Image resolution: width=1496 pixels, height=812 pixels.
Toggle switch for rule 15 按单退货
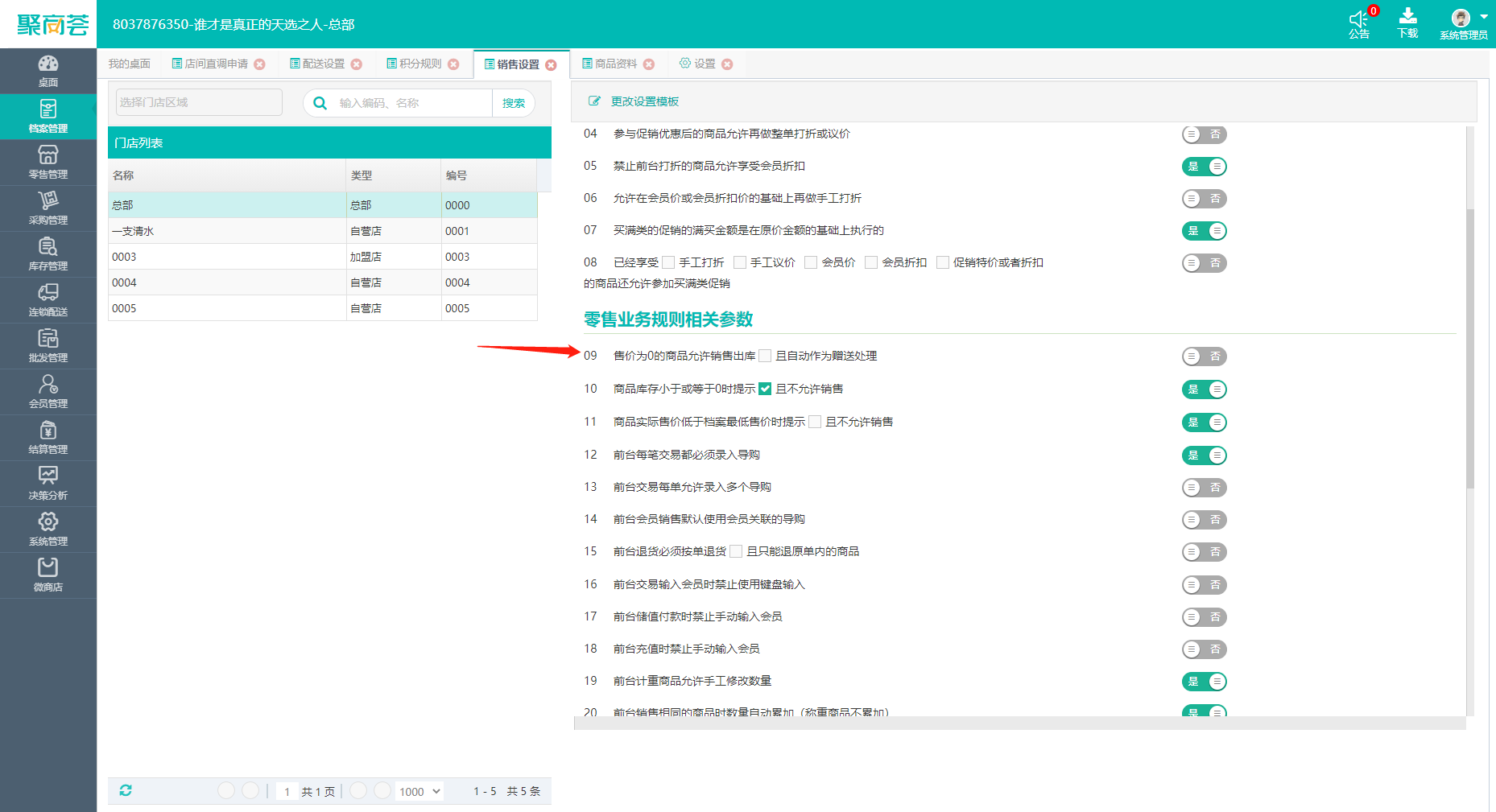1204,552
